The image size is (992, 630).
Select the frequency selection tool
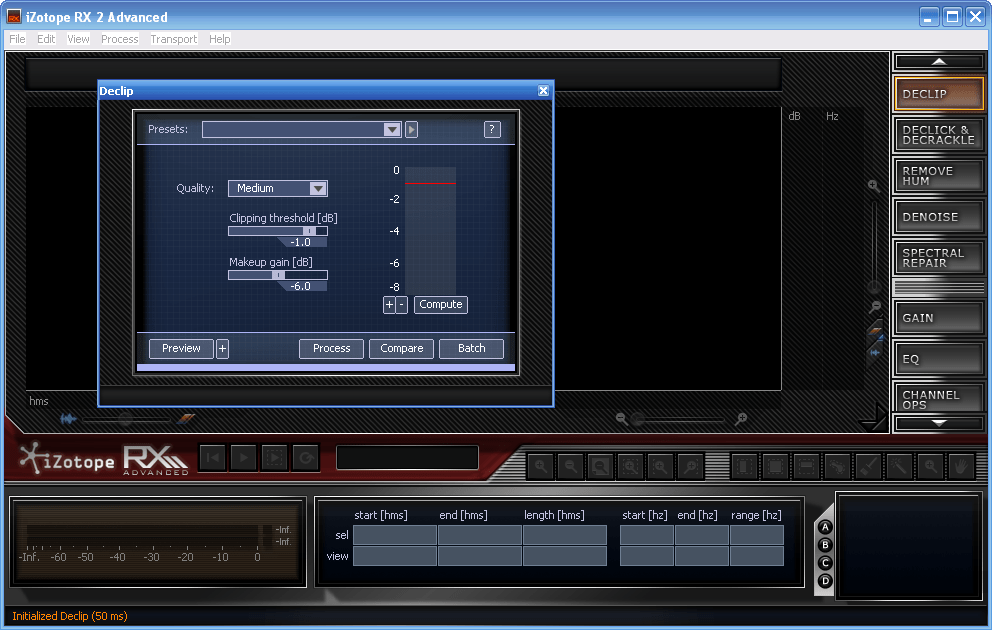pos(806,467)
